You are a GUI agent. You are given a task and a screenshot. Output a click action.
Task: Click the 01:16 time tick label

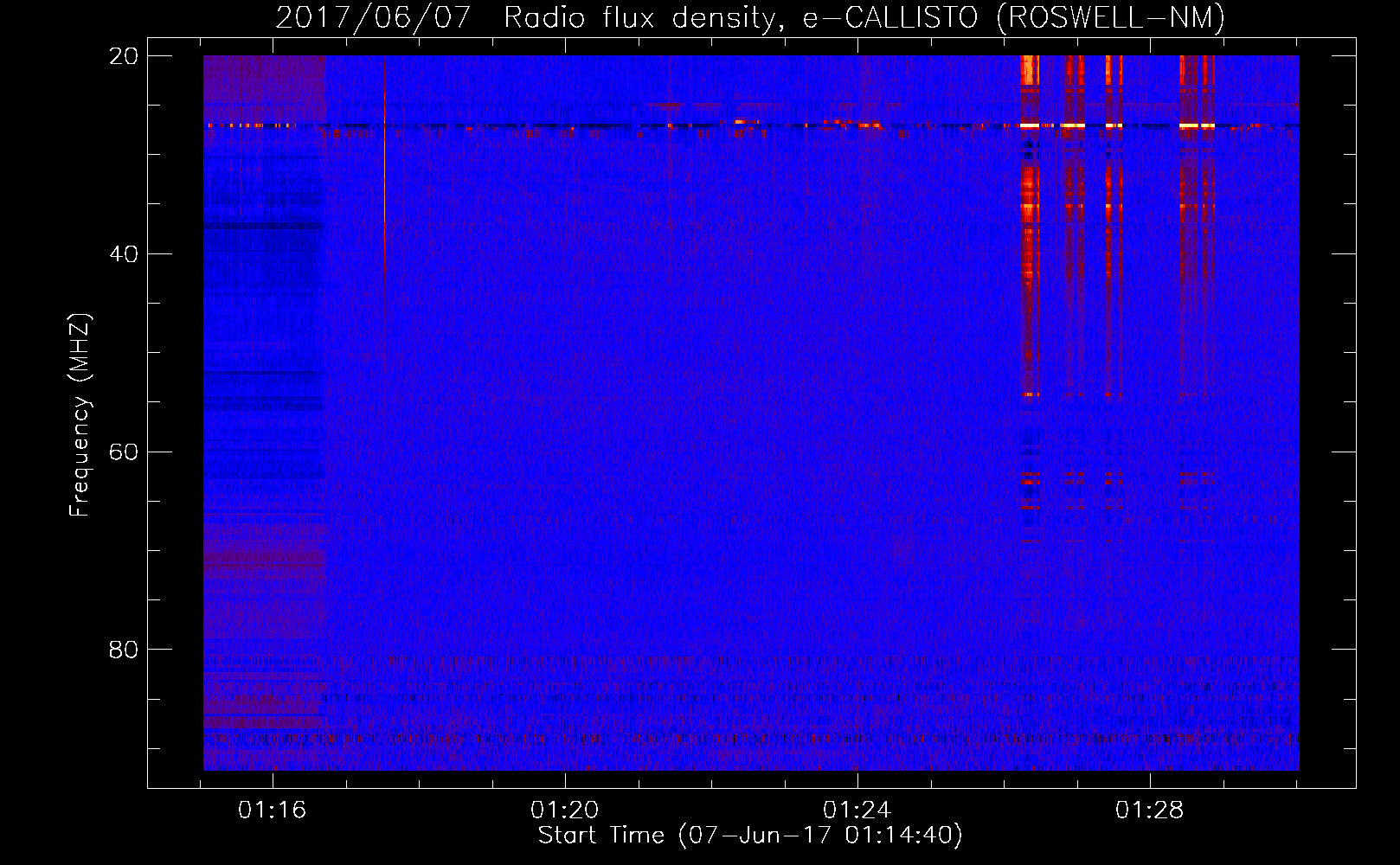[x=273, y=811]
